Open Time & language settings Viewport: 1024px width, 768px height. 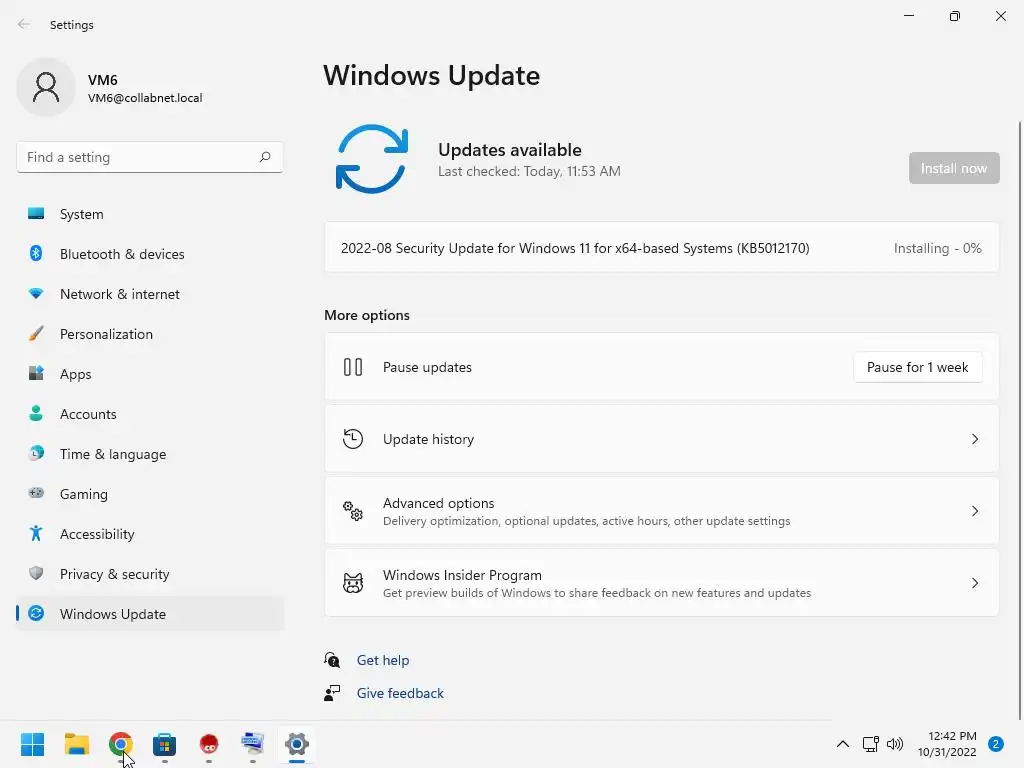150,454
